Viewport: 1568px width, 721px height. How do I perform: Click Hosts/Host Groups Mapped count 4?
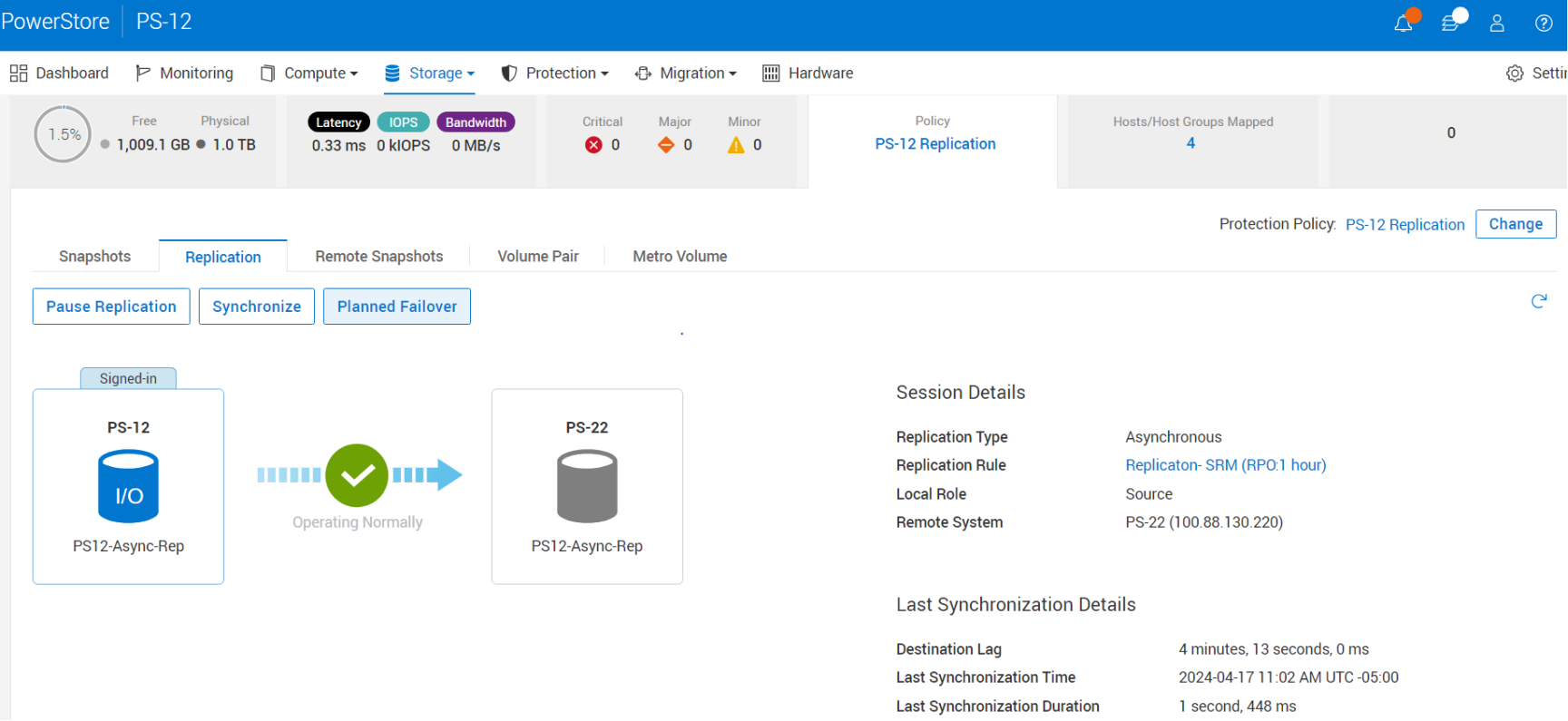1191,143
